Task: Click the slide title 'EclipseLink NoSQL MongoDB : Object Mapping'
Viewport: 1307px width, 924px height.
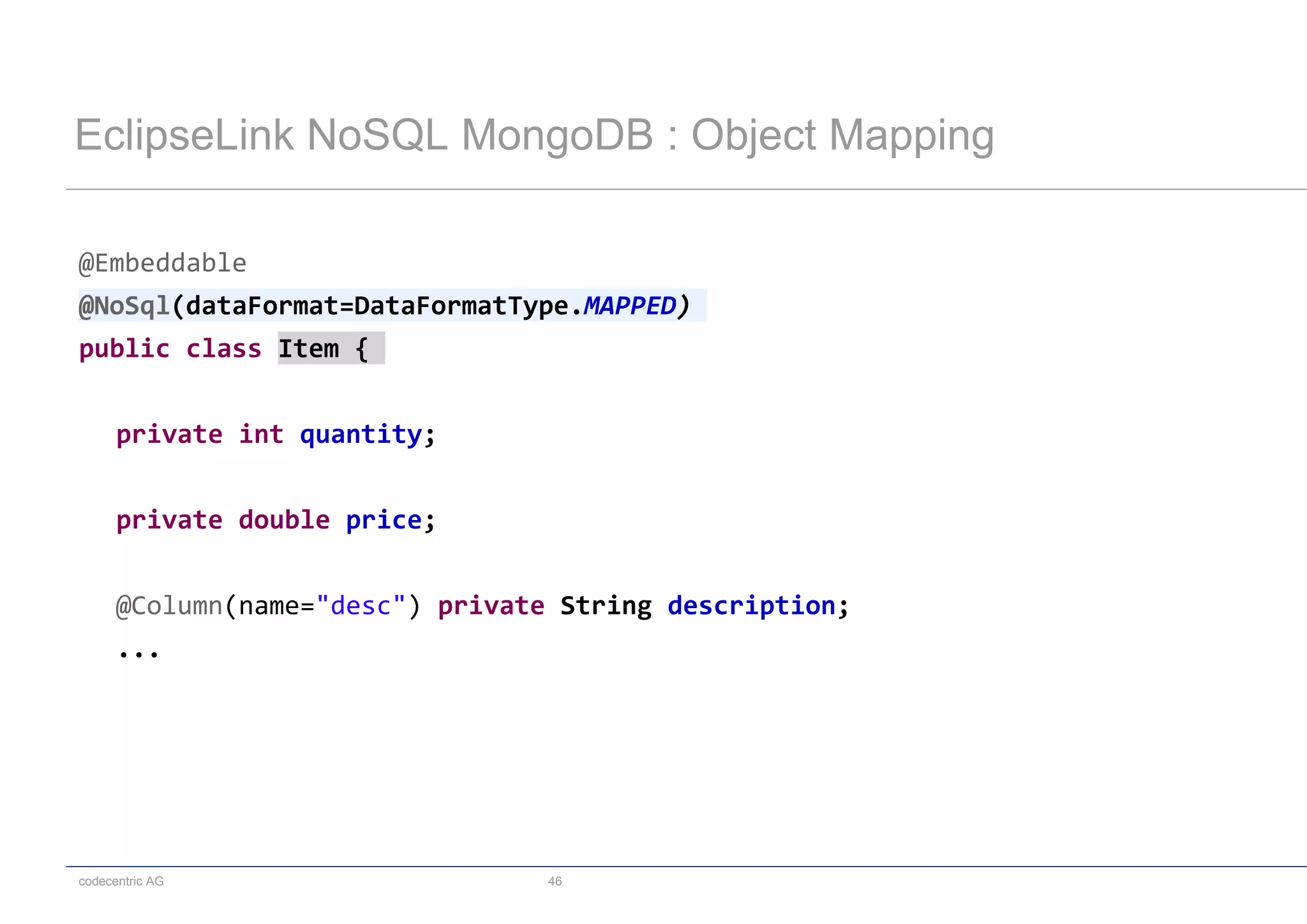Action: point(534,136)
